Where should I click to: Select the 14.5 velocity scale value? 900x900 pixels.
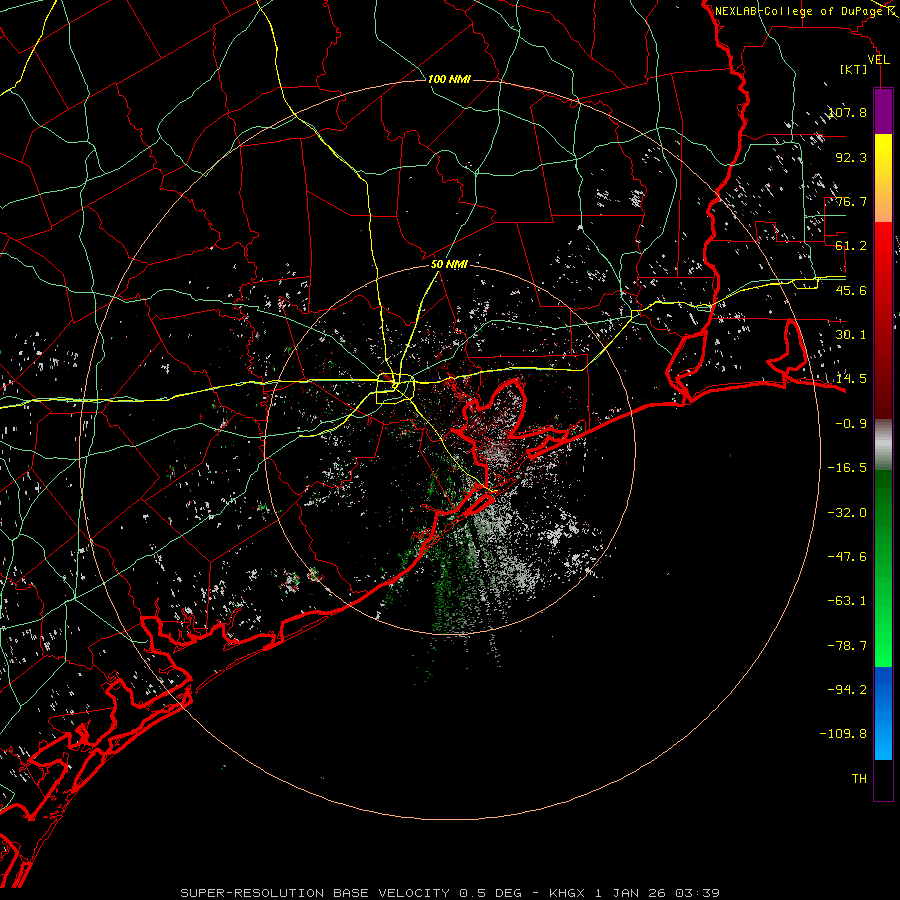point(851,379)
